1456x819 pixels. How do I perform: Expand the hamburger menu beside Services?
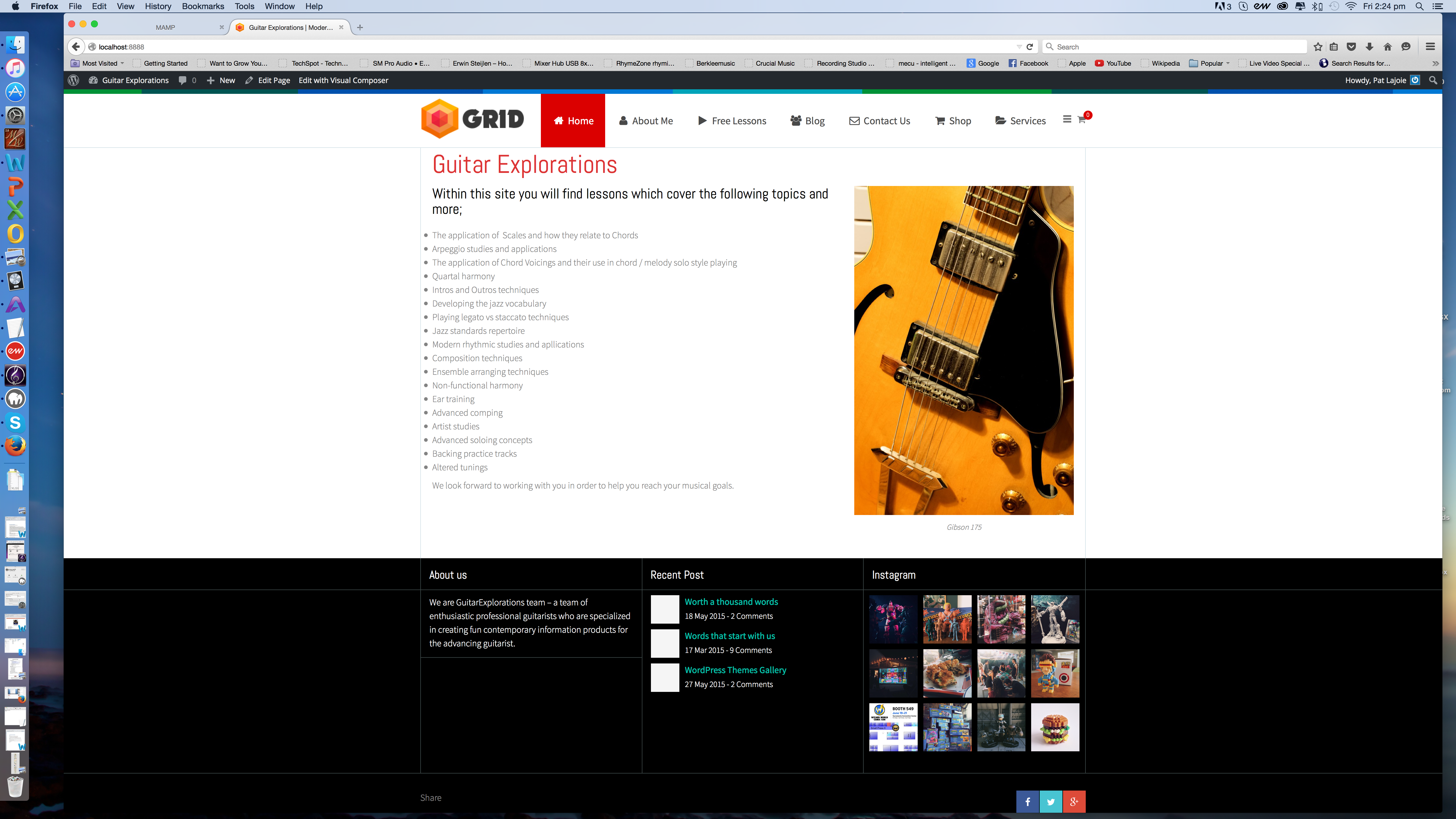click(1067, 119)
